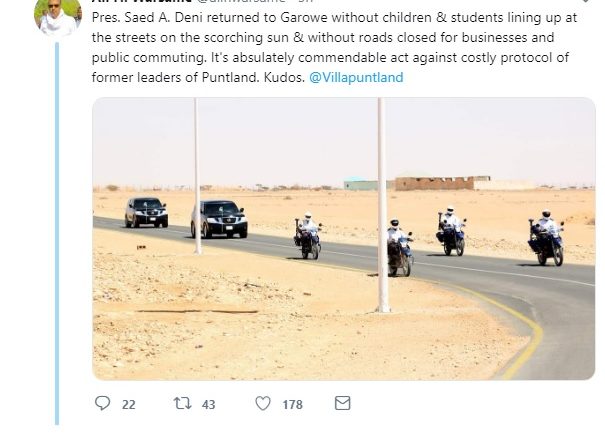Click the tweet text about Garowe
The width and height of the screenshot is (605, 438).
pyautogui.click(x=334, y=47)
